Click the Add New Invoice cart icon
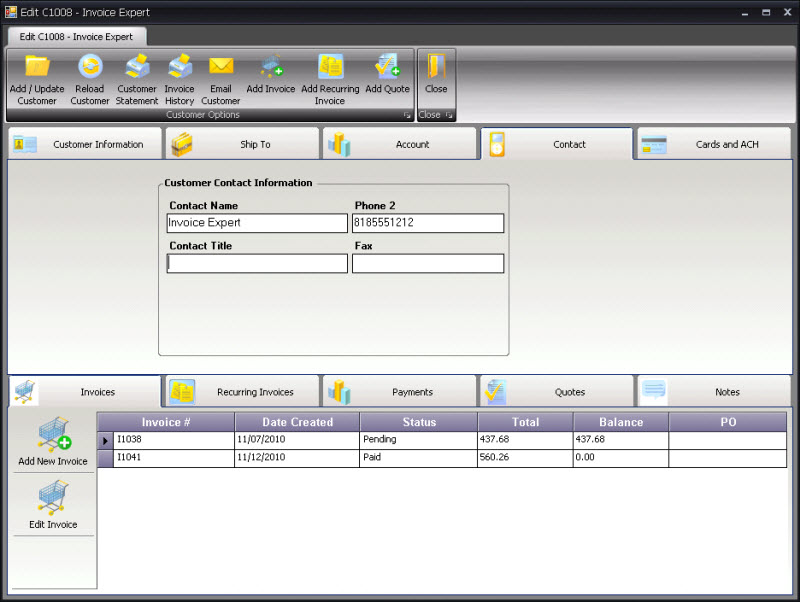800x602 pixels. pos(54,434)
